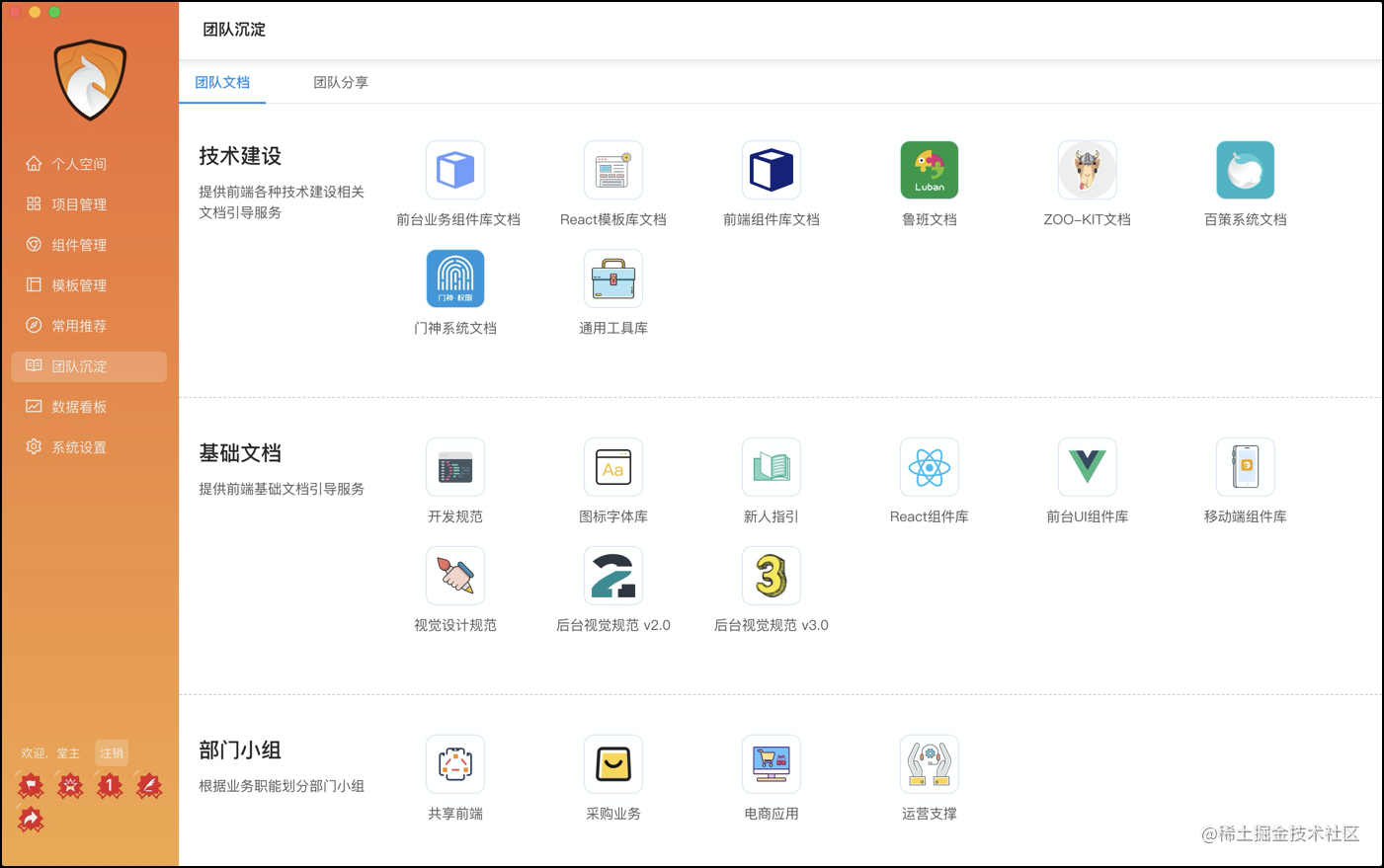Image resolution: width=1384 pixels, height=868 pixels.
Task: Open 共享前端 group icon
Action: click(x=455, y=764)
